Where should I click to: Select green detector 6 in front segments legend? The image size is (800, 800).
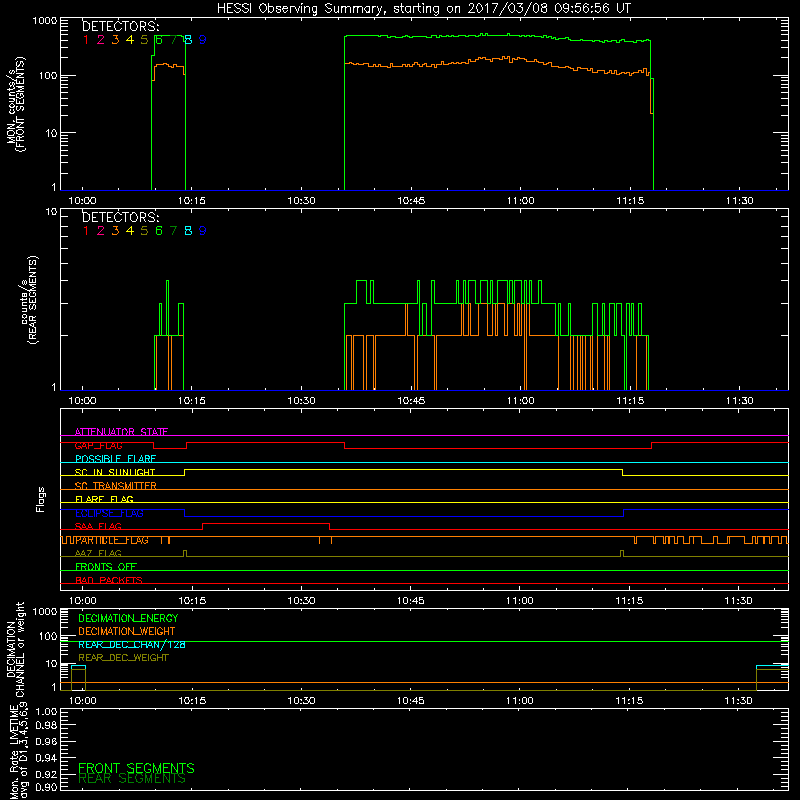click(x=159, y=40)
